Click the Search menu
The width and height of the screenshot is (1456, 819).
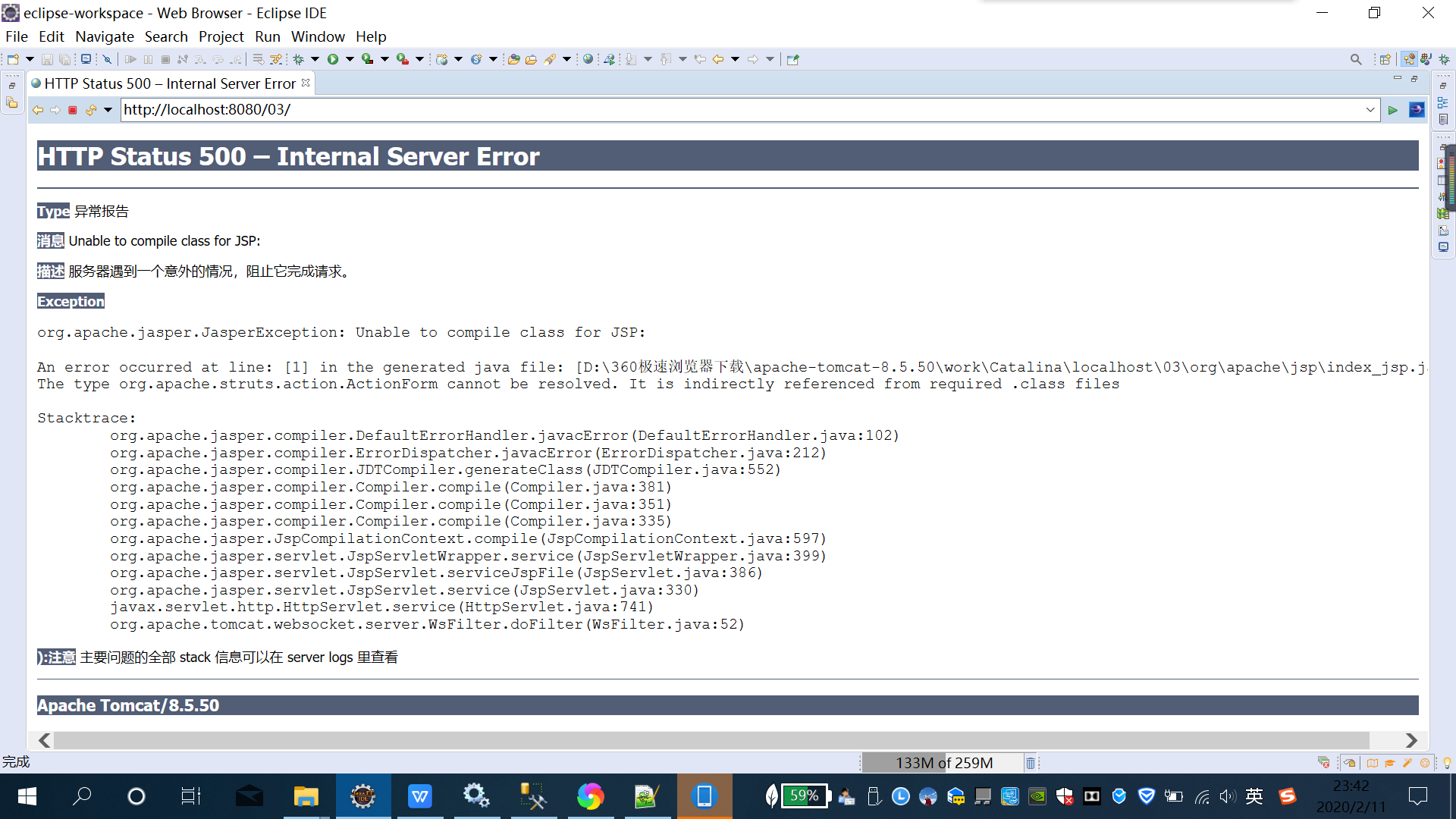coord(166,36)
